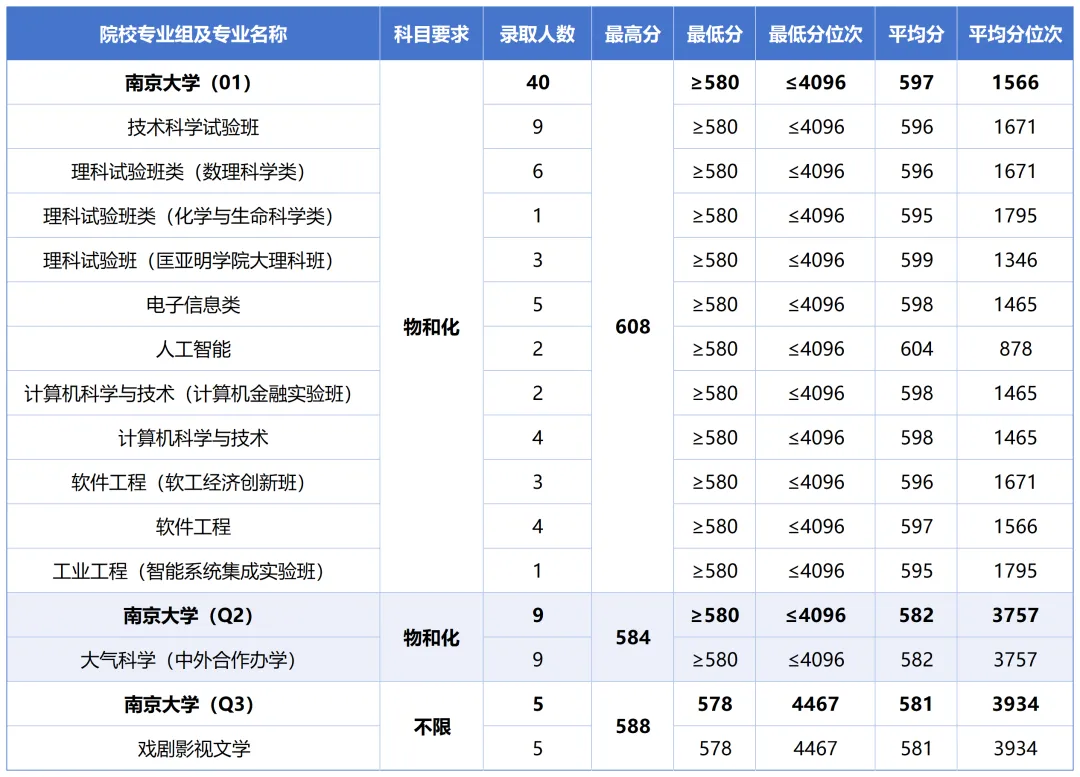Select the 南京大学（Q2）group name cell
1080x777 pixels.
click(193, 615)
